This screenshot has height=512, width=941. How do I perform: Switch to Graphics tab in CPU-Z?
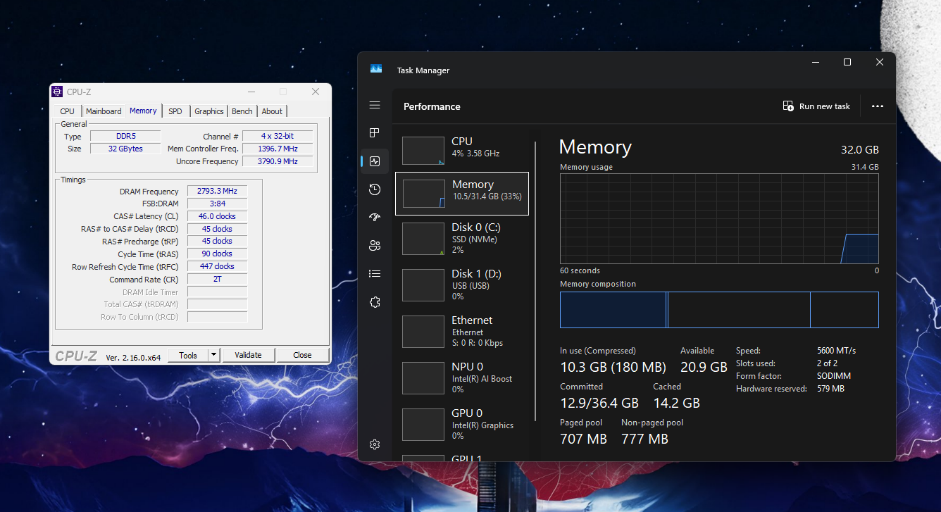[209, 111]
